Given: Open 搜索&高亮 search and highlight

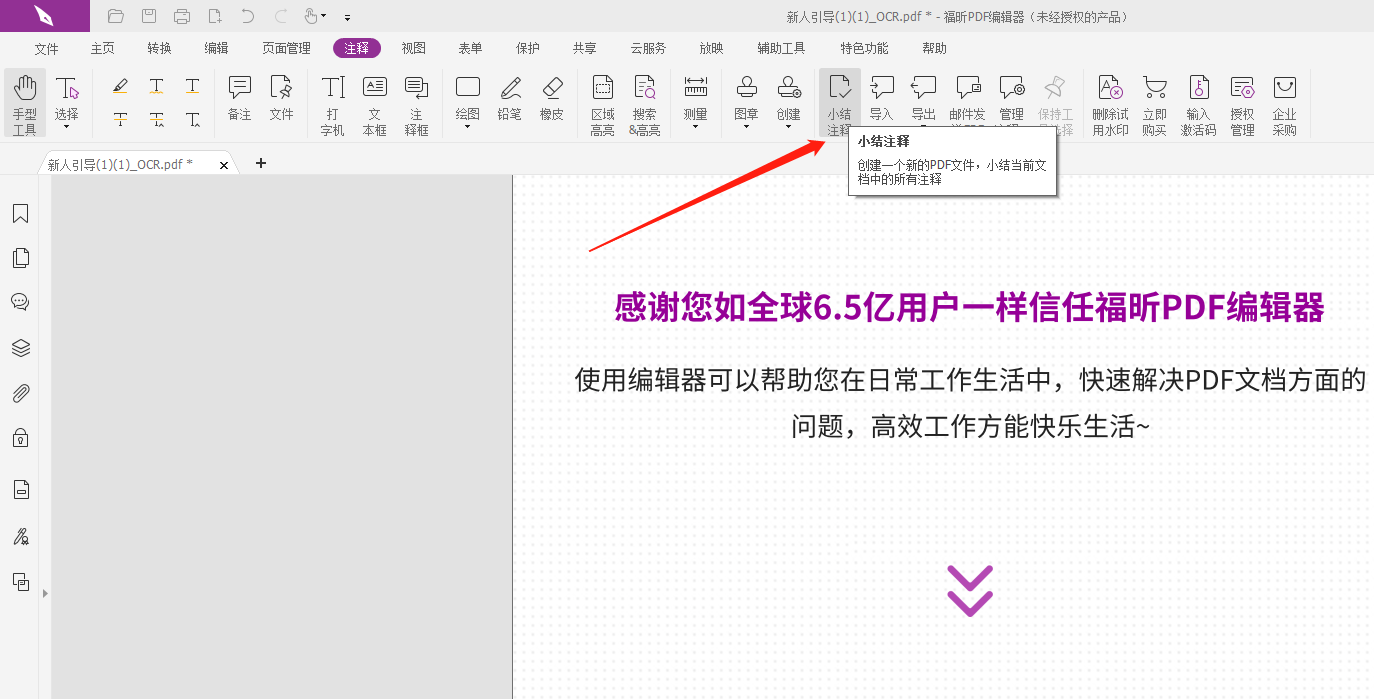Looking at the screenshot, I should pyautogui.click(x=645, y=100).
